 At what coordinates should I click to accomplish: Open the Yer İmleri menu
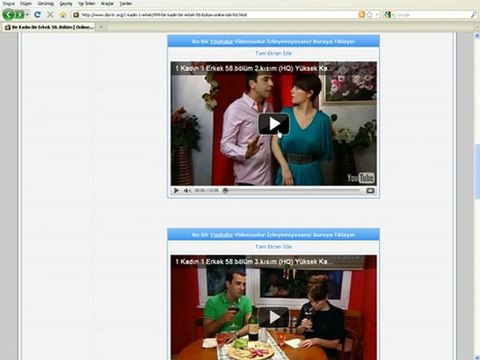pyautogui.click(x=86, y=3)
